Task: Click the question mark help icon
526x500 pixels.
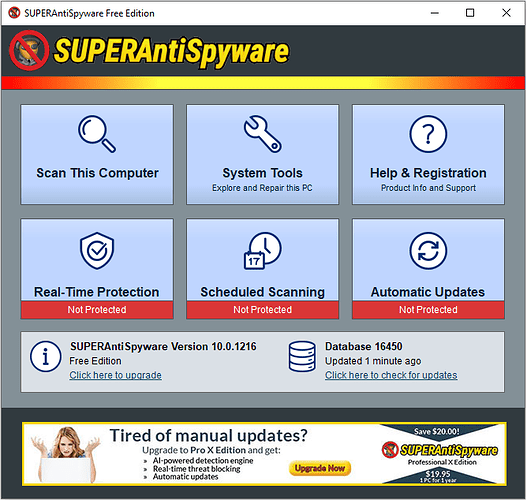Action: (428, 134)
